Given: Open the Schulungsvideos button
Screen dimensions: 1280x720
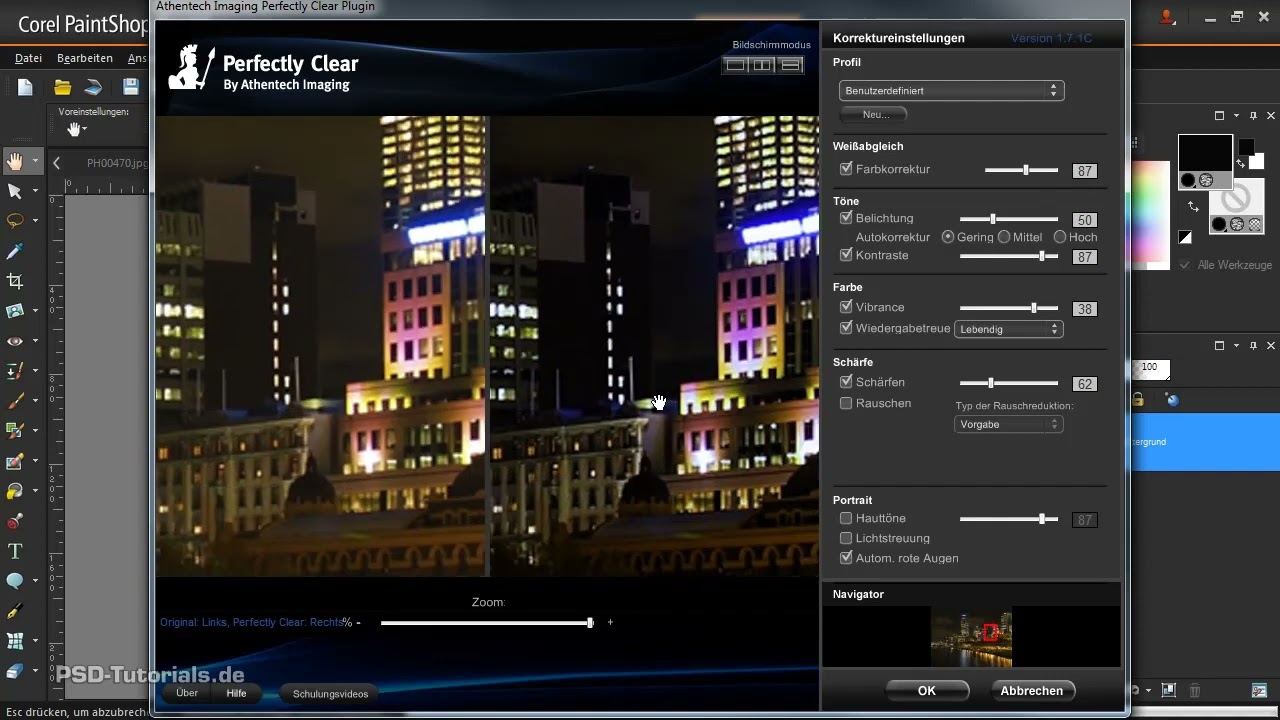Looking at the screenshot, I should [x=331, y=694].
